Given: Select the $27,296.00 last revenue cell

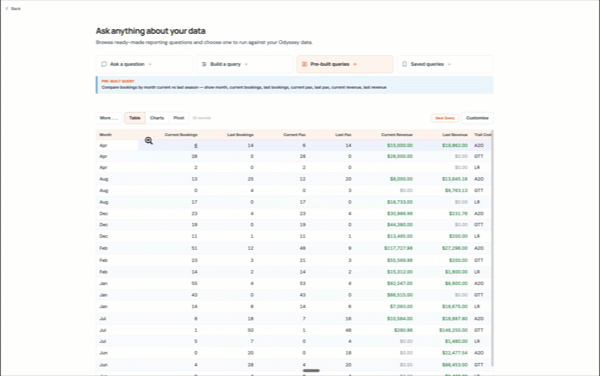Looking at the screenshot, I should coord(455,248).
